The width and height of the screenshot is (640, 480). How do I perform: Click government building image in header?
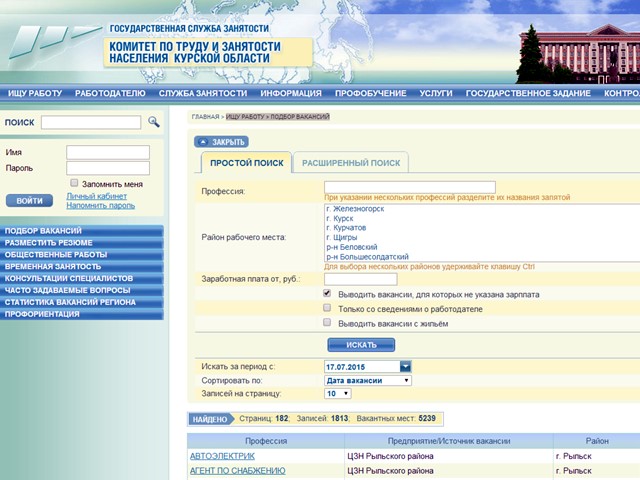(579, 54)
